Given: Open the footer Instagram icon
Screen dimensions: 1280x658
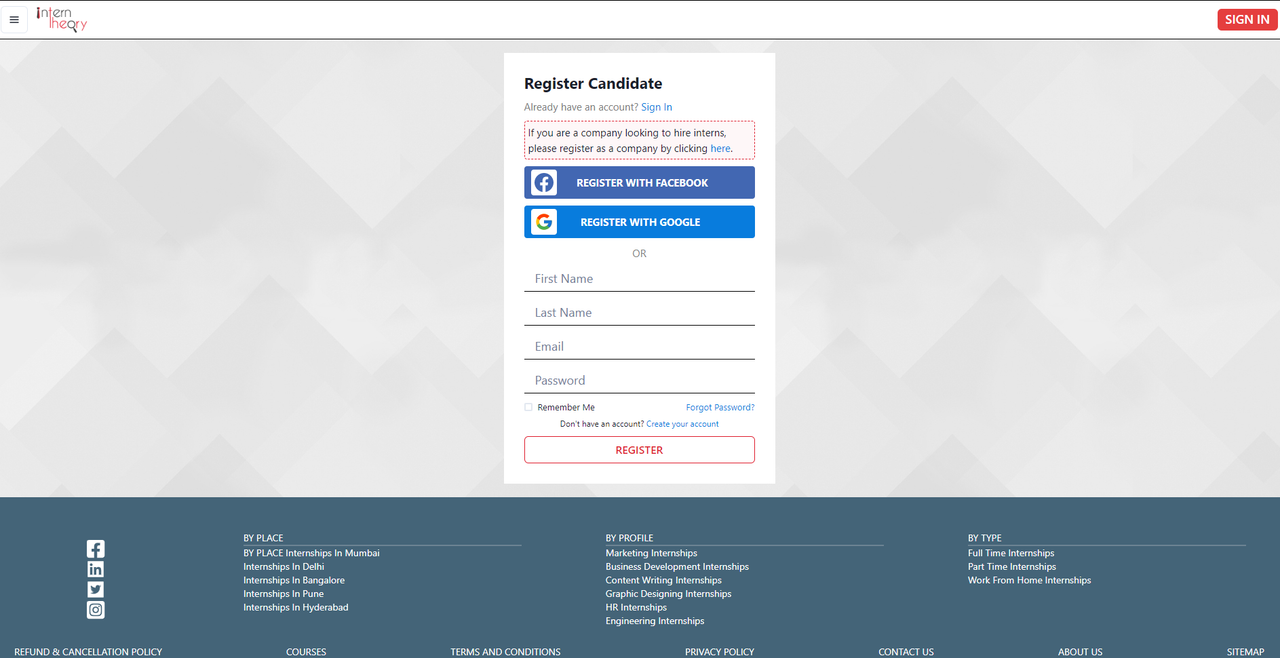Looking at the screenshot, I should 95,610.
